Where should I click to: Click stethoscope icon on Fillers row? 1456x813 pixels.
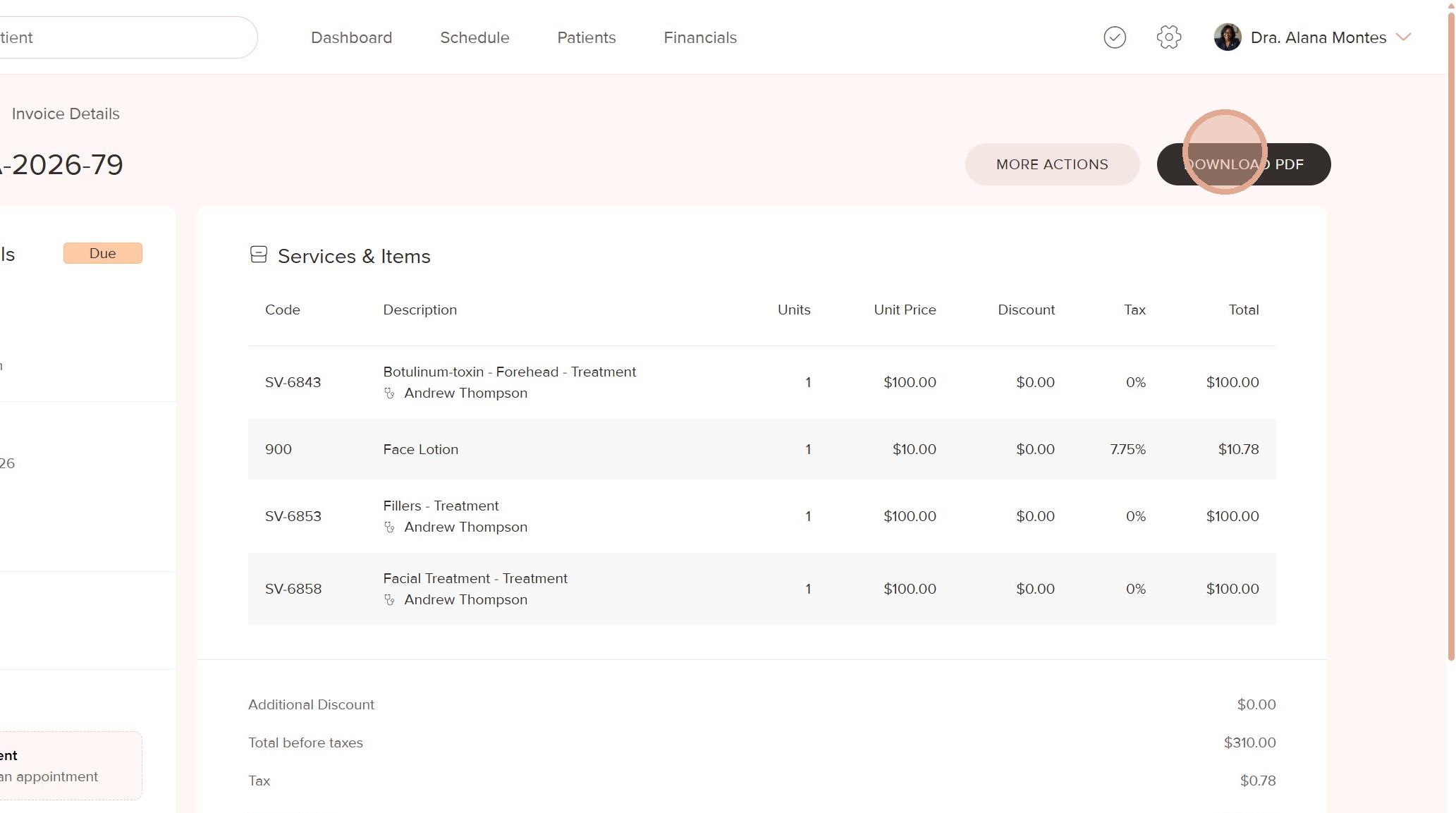click(389, 527)
